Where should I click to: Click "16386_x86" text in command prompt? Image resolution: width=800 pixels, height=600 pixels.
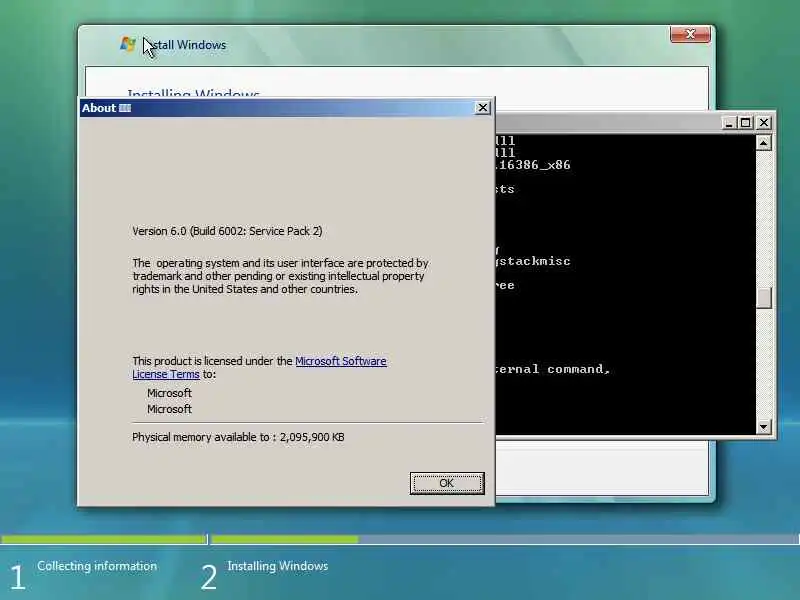[x=534, y=165]
